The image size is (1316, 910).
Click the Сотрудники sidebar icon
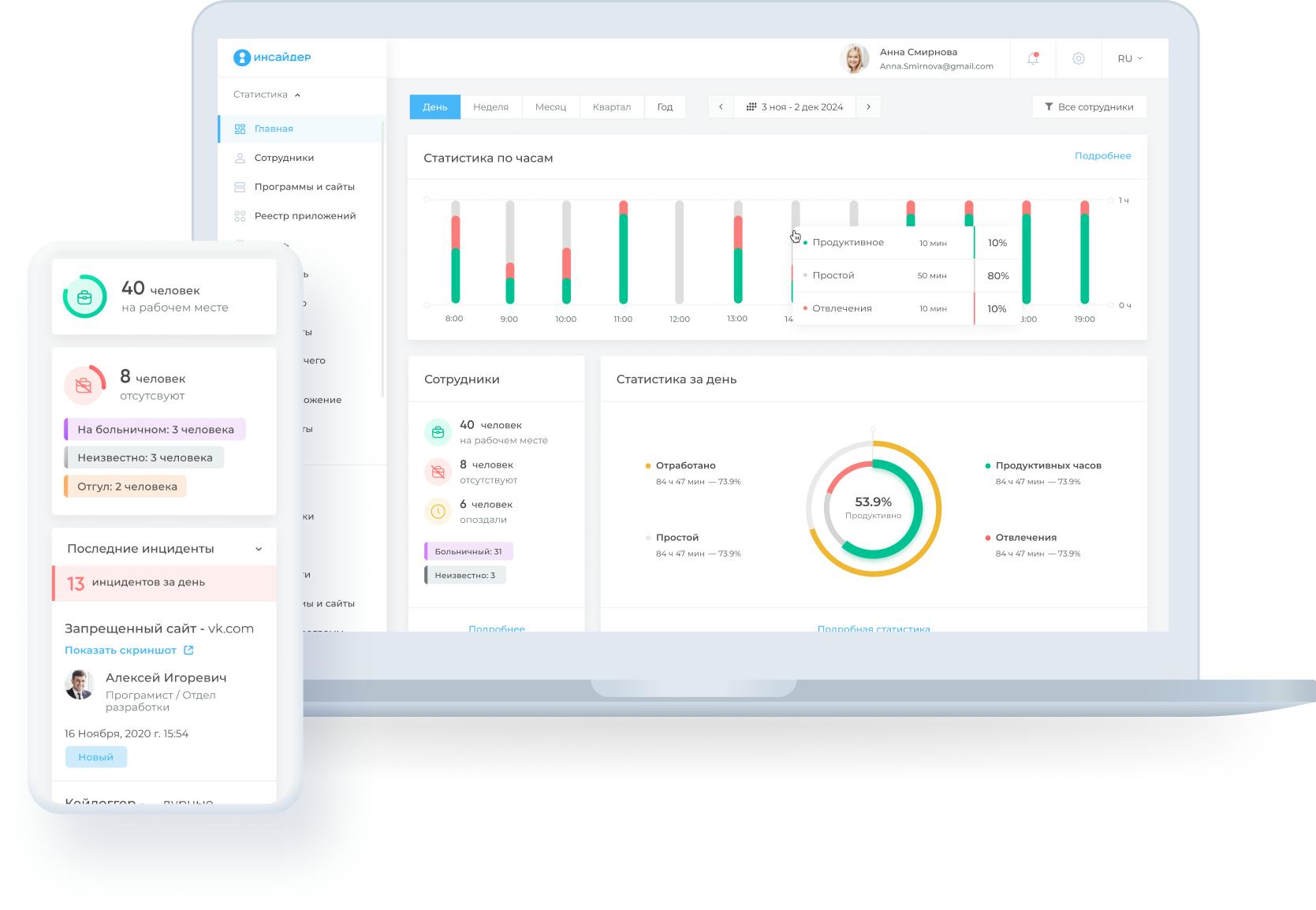click(240, 158)
